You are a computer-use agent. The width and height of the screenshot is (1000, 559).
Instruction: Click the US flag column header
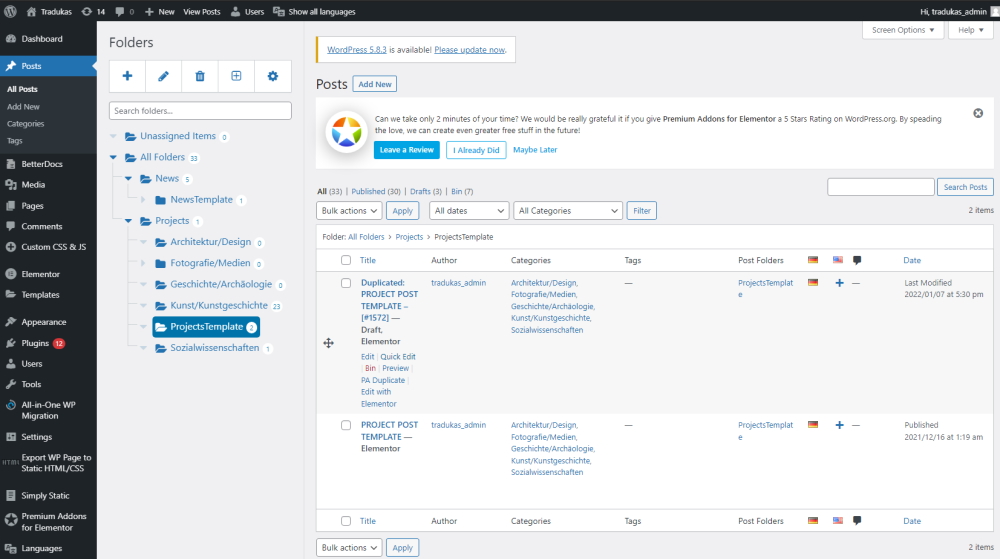pos(838,260)
